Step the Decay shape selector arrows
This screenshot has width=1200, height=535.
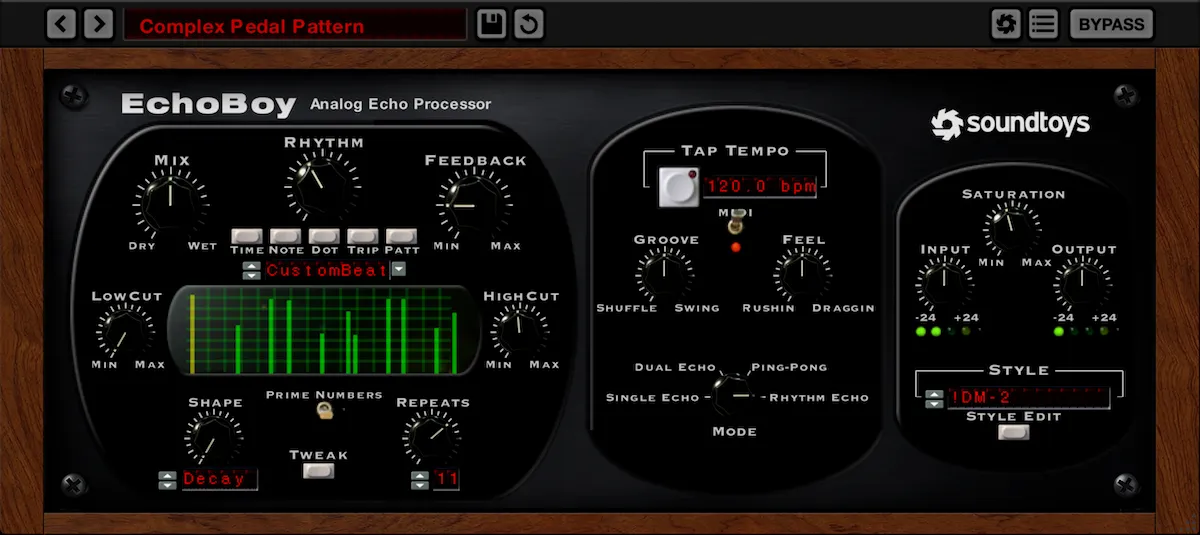(168, 480)
